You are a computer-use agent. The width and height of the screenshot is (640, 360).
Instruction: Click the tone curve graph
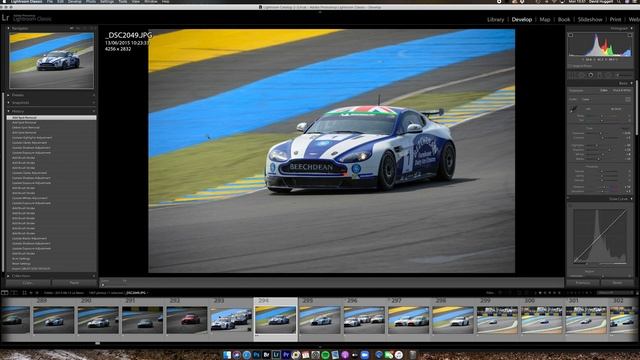pos(600,236)
